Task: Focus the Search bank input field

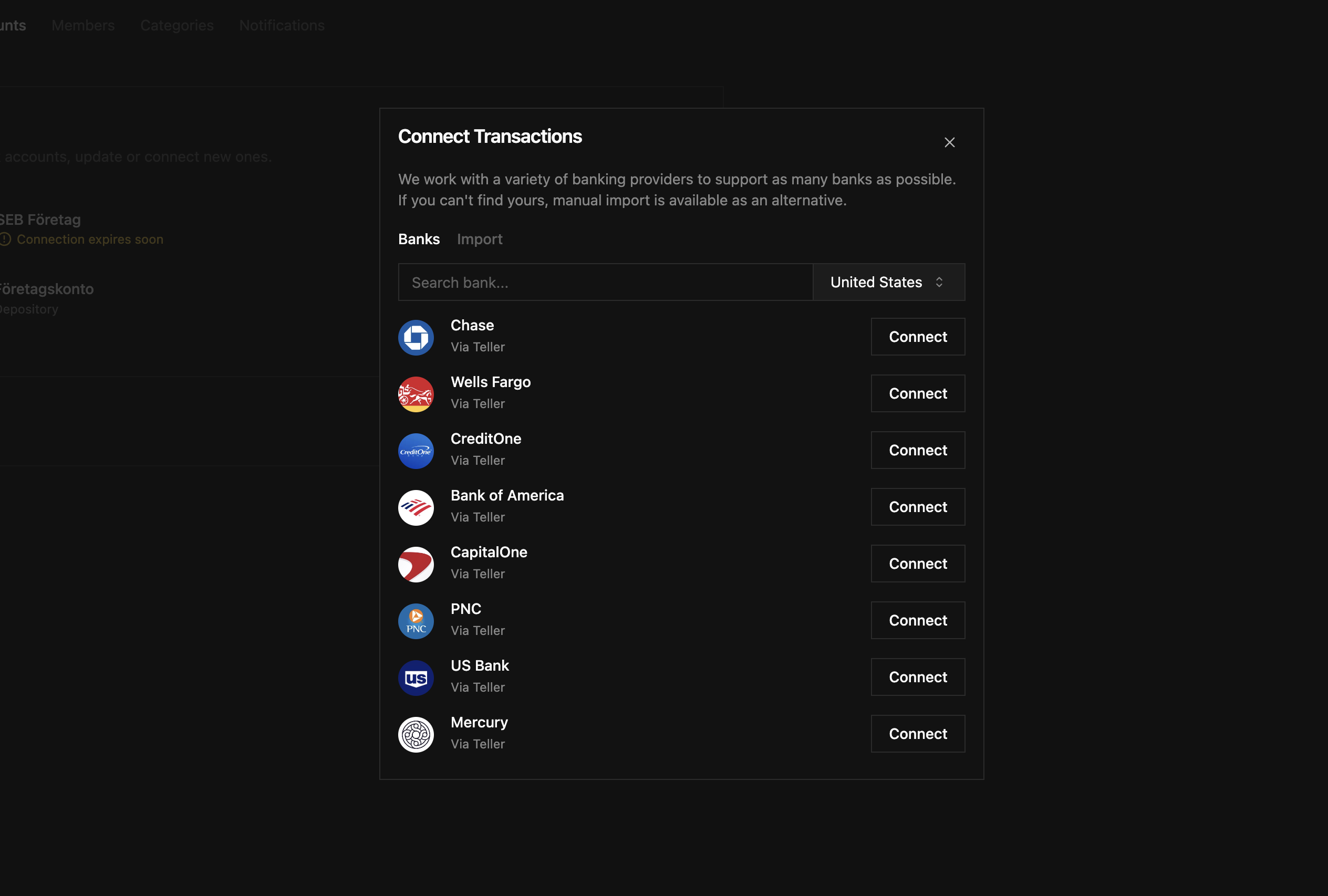Action: pyautogui.click(x=605, y=282)
